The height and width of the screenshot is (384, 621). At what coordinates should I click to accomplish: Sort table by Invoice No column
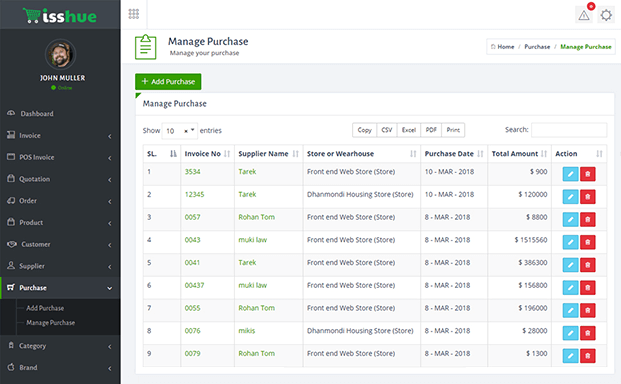click(x=208, y=154)
